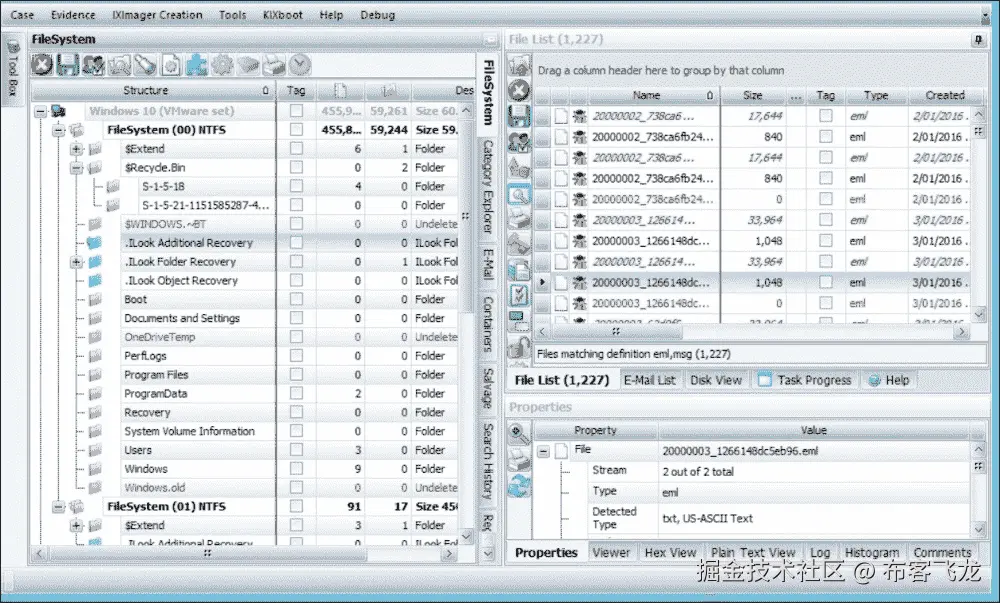
Task: Sort file list by Size column header
Action: coord(753,95)
